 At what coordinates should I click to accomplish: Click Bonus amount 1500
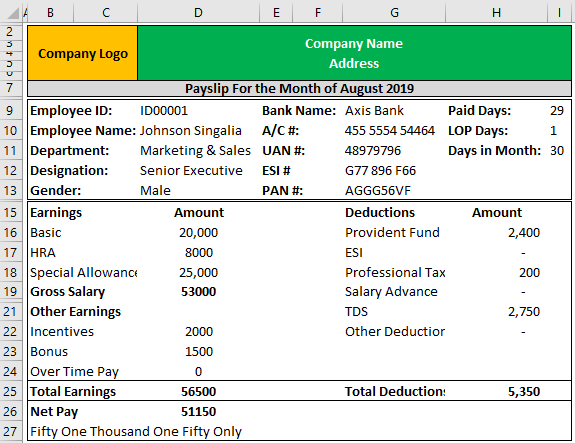click(198, 352)
